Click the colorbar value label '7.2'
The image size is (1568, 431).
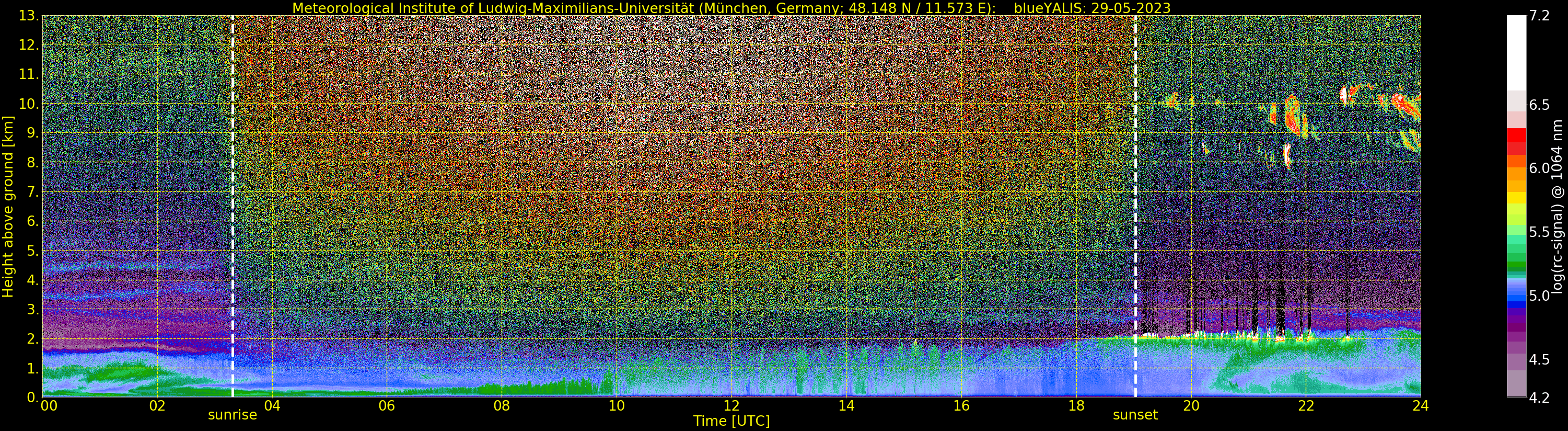[x=1539, y=16]
